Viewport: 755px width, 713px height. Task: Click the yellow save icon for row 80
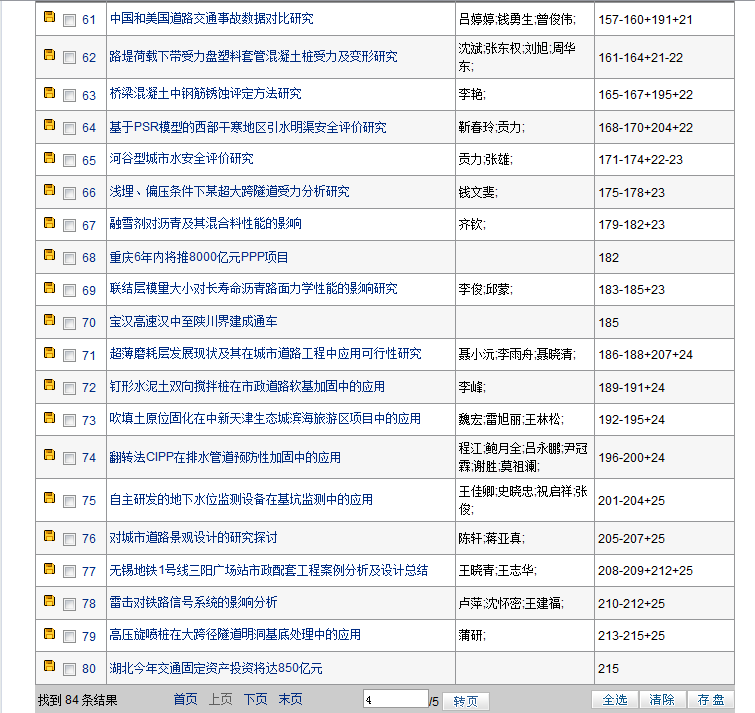click(49, 667)
